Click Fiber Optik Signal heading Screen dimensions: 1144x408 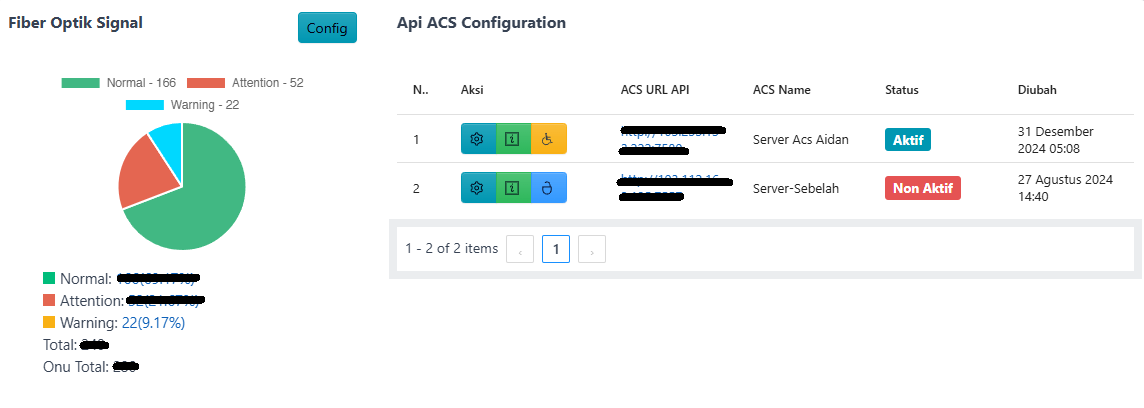coord(75,23)
